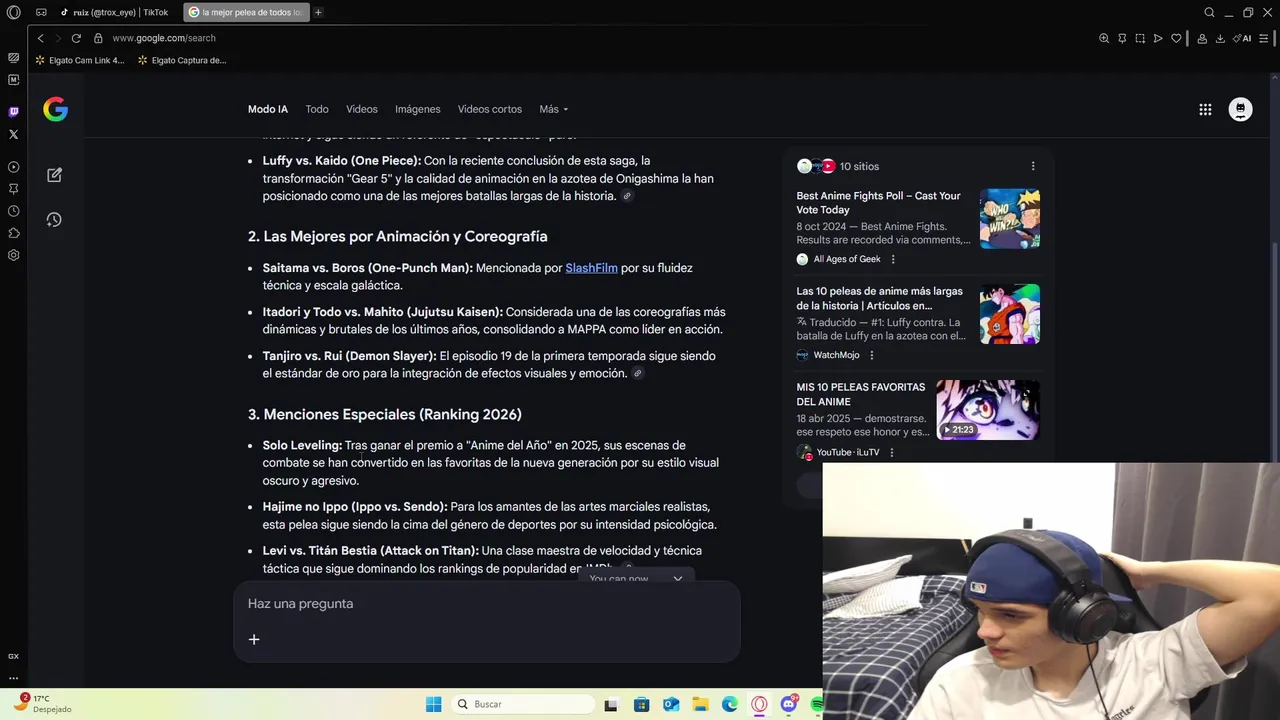Open Google apps grid
This screenshot has width=1280, height=720.
click(1205, 110)
